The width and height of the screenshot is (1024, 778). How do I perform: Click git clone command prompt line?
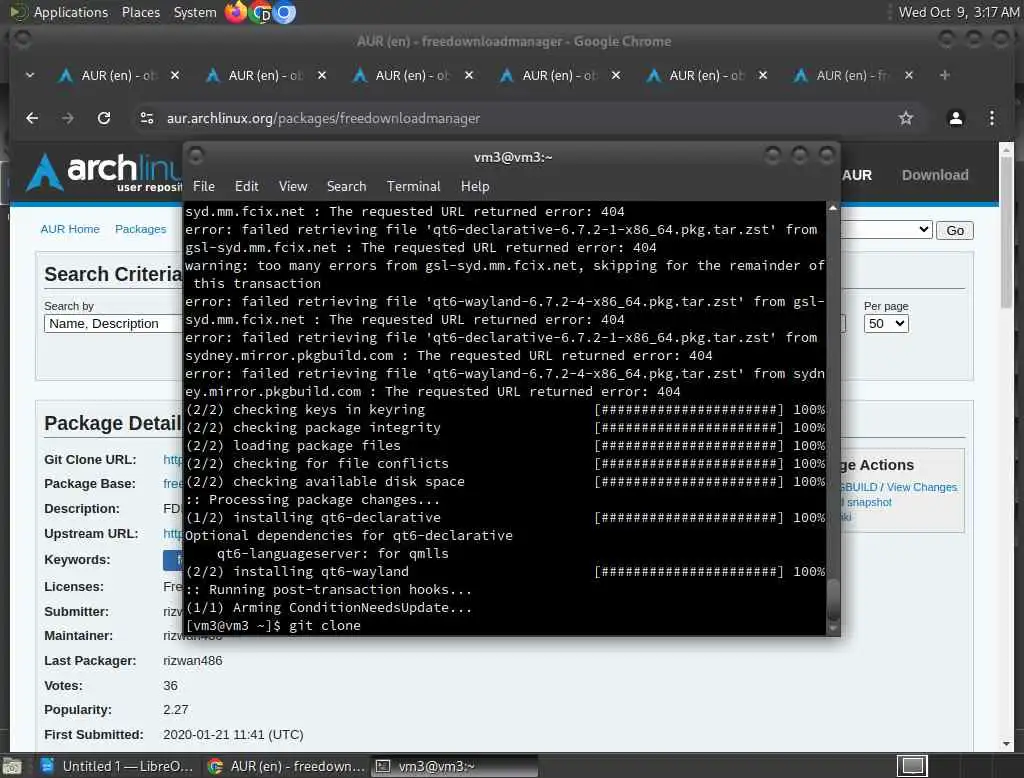pos(273,626)
